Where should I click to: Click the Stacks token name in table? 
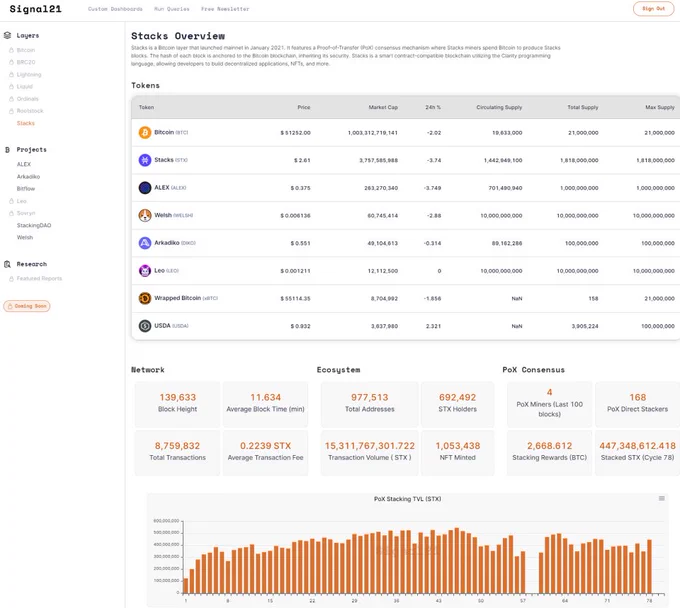(x=164, y=160)
